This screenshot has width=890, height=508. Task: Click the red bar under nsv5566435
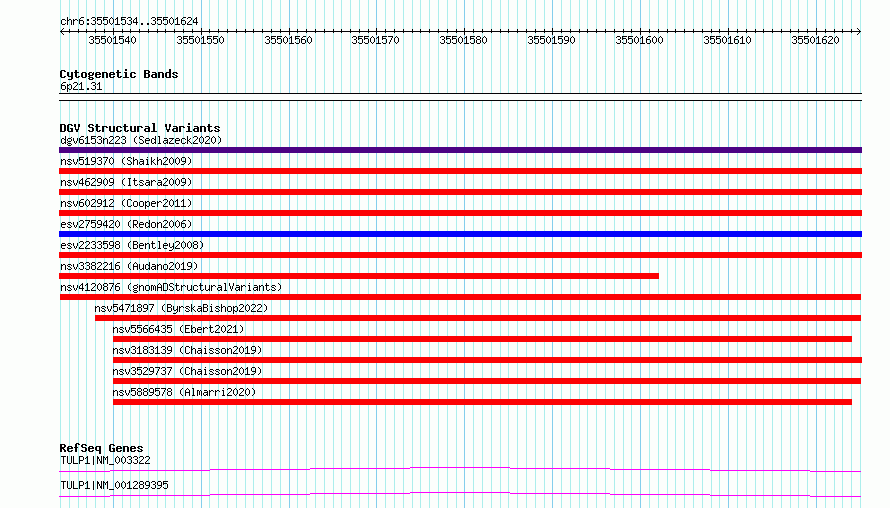point(482,339)
